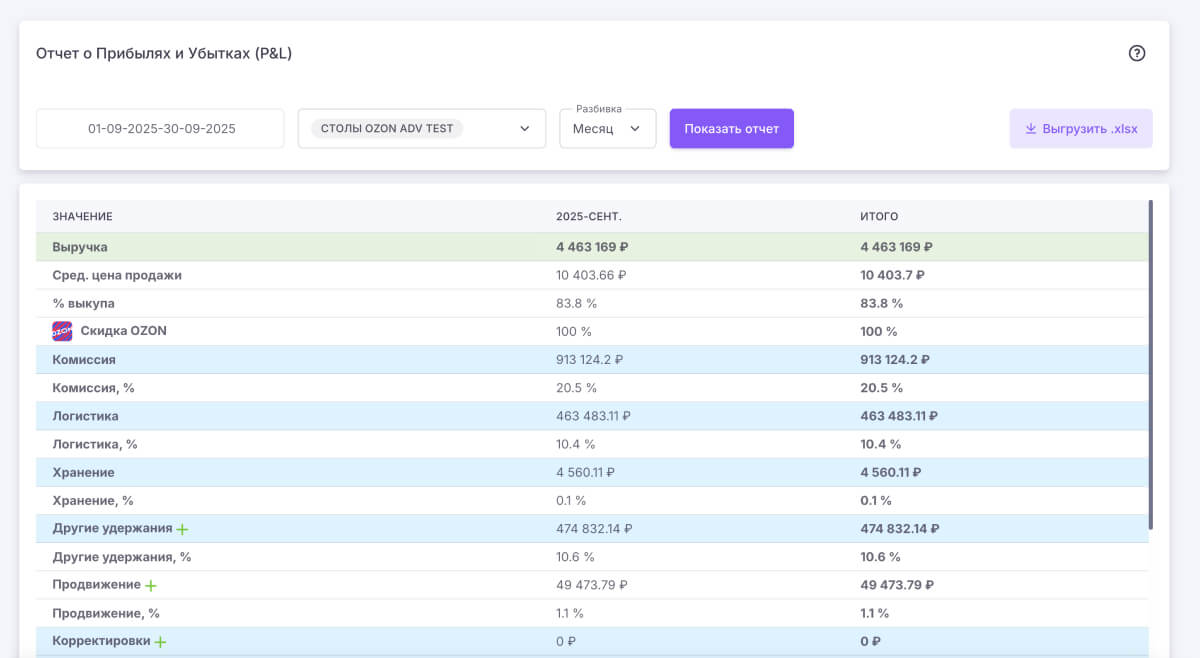This screenshot has width=1200, height=658.
Task: Select the Хранение row label
Action: pos(83,472)
